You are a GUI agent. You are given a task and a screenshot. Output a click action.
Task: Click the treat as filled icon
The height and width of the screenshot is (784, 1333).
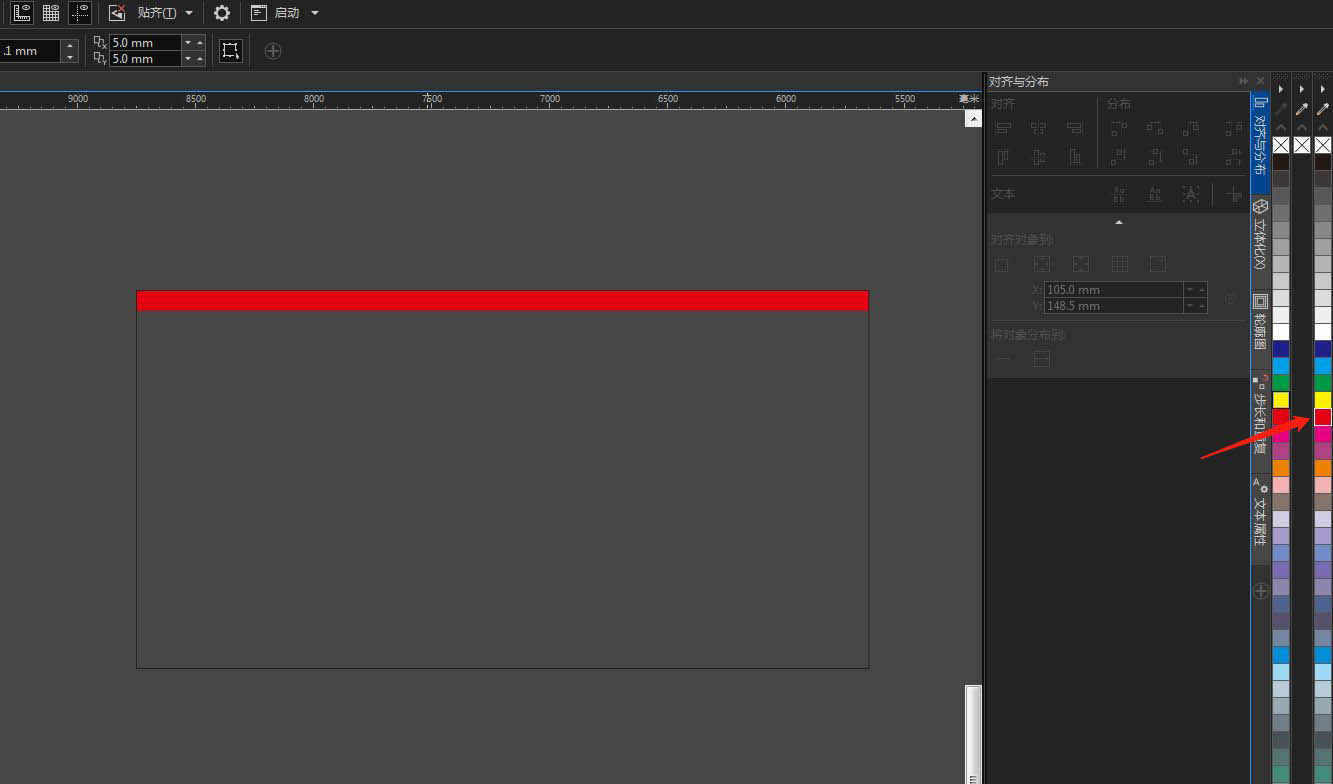pyautogui.click(x=231, y=51)
